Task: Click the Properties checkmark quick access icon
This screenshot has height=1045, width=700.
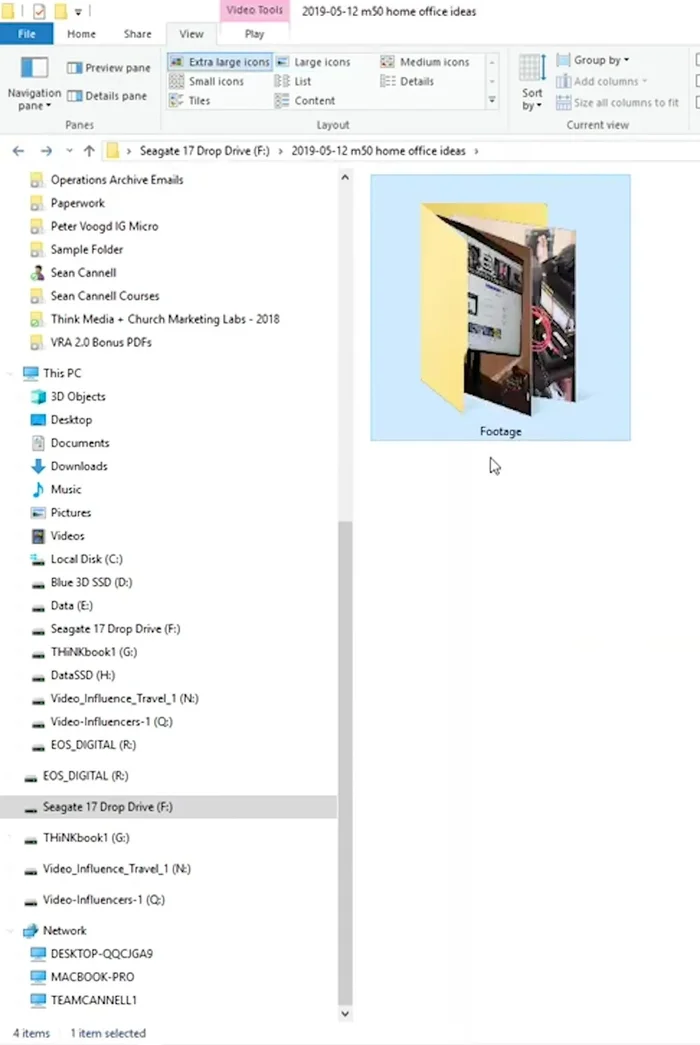Action: (x=39, y=11)
